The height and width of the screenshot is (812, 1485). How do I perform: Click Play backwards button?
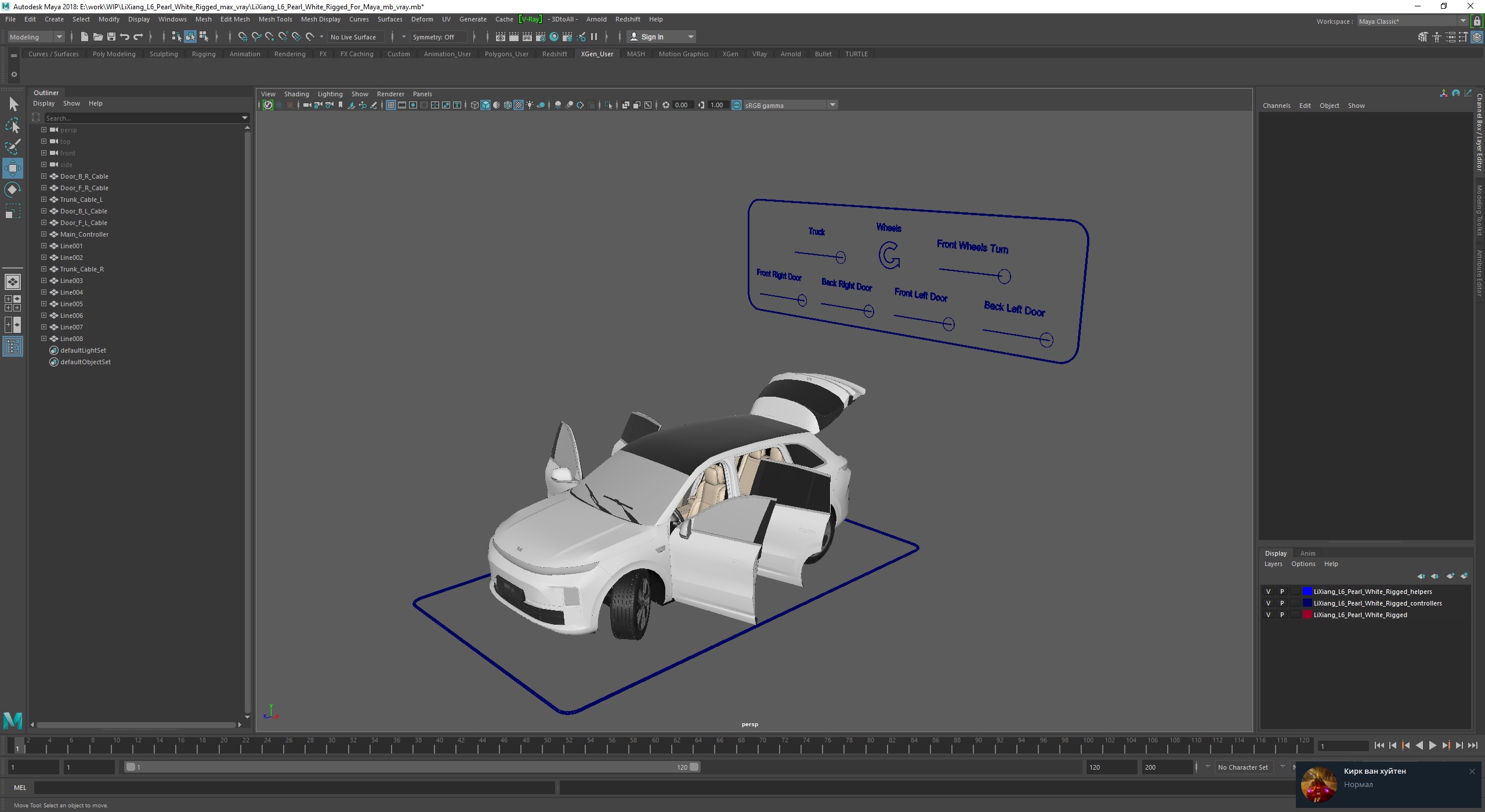(1419, 746)
